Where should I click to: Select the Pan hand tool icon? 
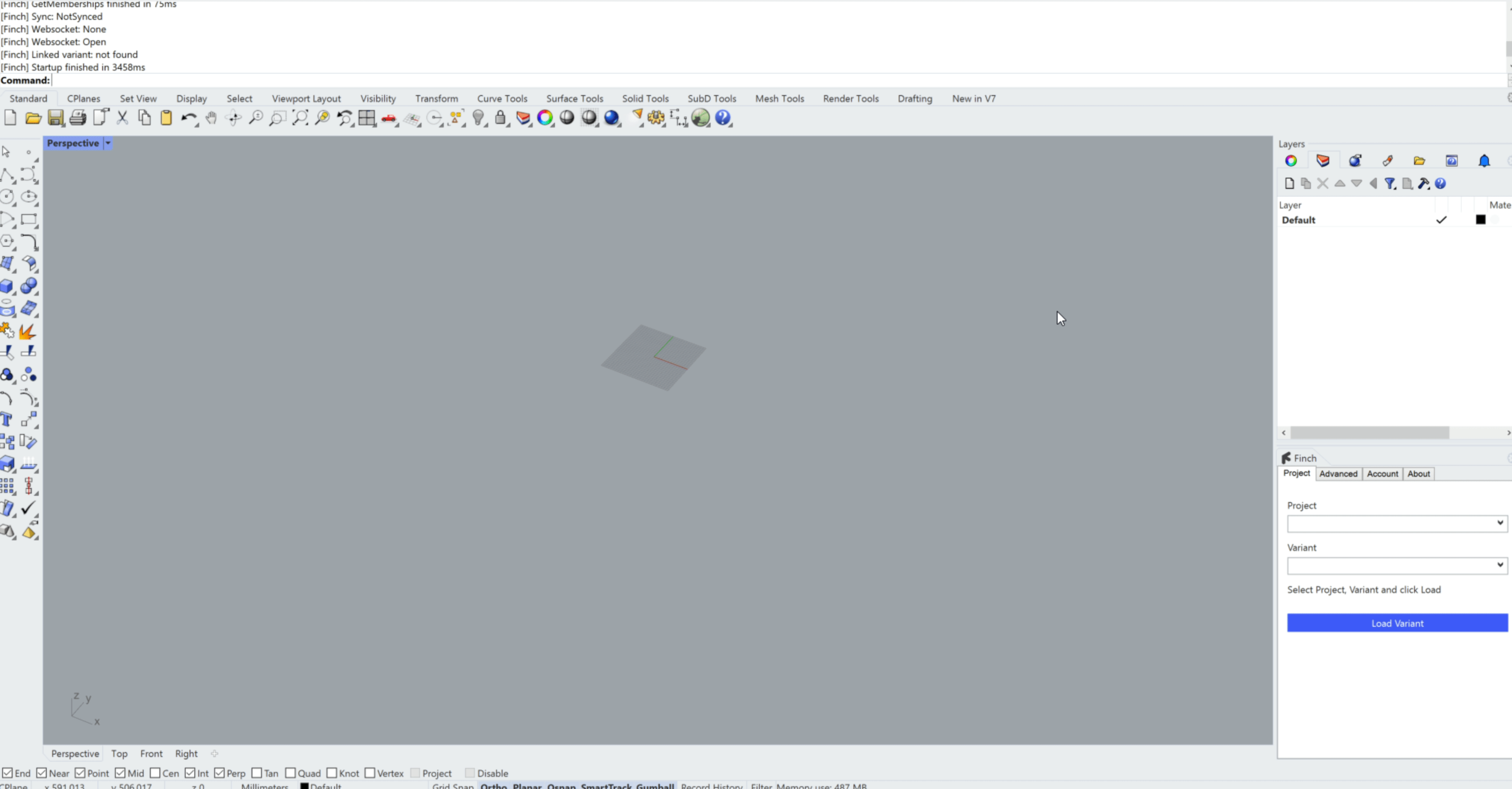point(211,118)
